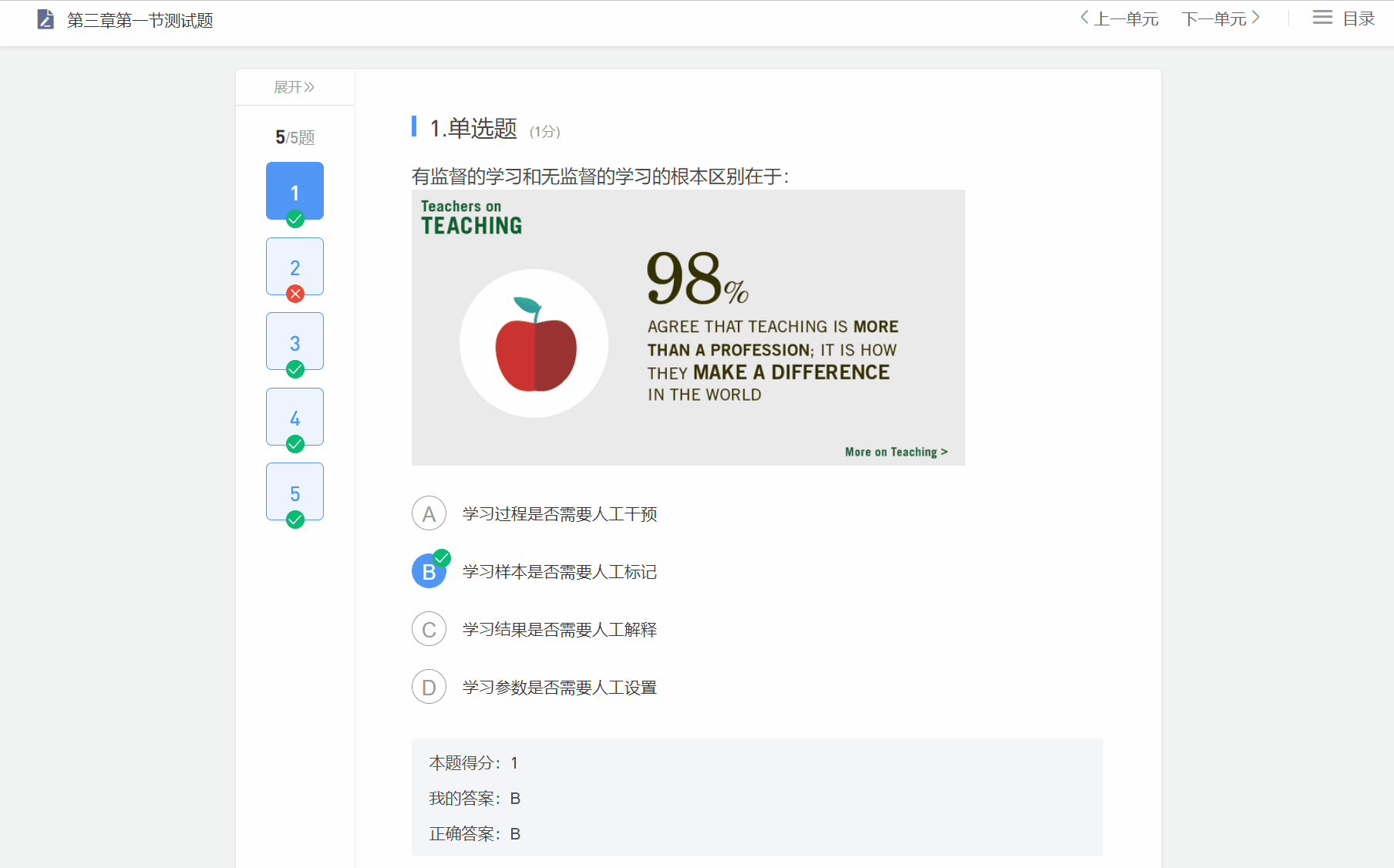Click the 5/5题 progress counter
This screenshot has height=868, width=1394.
295,137
